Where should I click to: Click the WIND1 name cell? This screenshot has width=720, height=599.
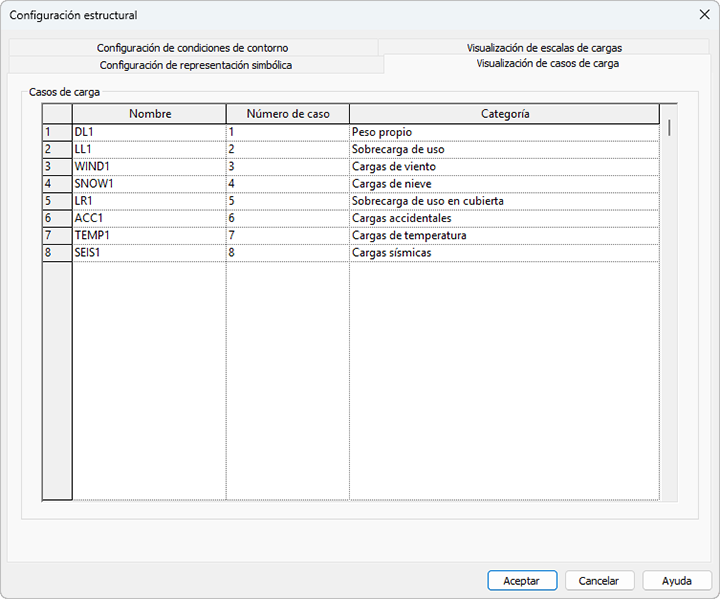coord(150,167)
